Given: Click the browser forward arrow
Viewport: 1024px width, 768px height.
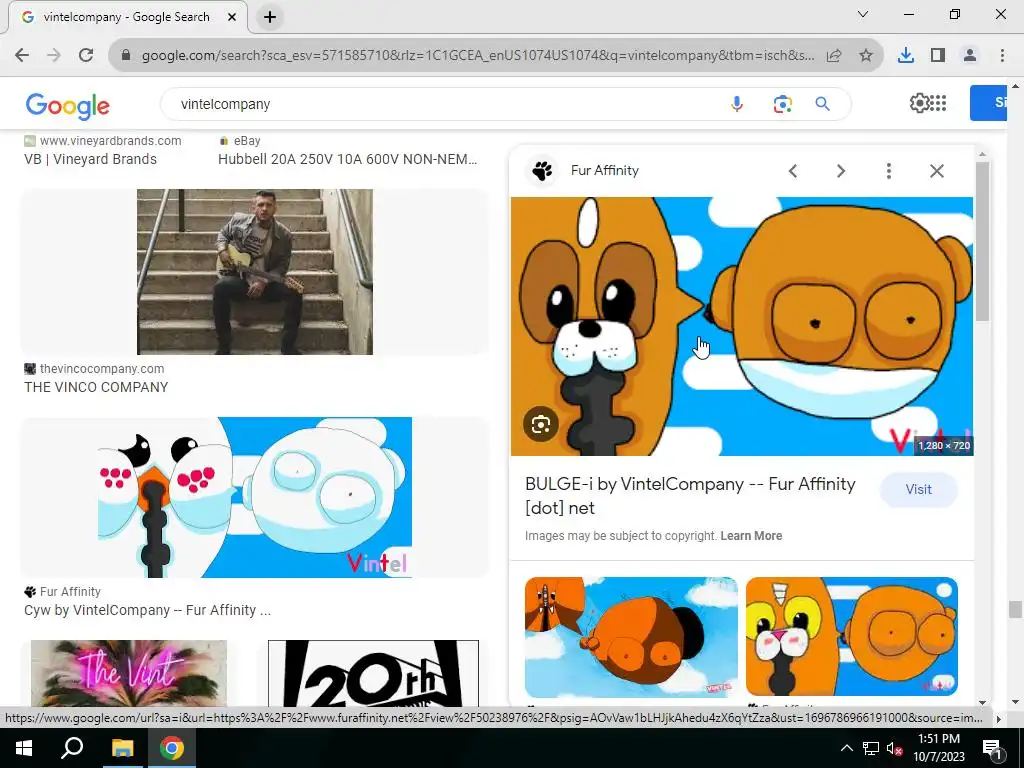Looking at the screenshot, I should pyautogui.click(x=54, y=56).
